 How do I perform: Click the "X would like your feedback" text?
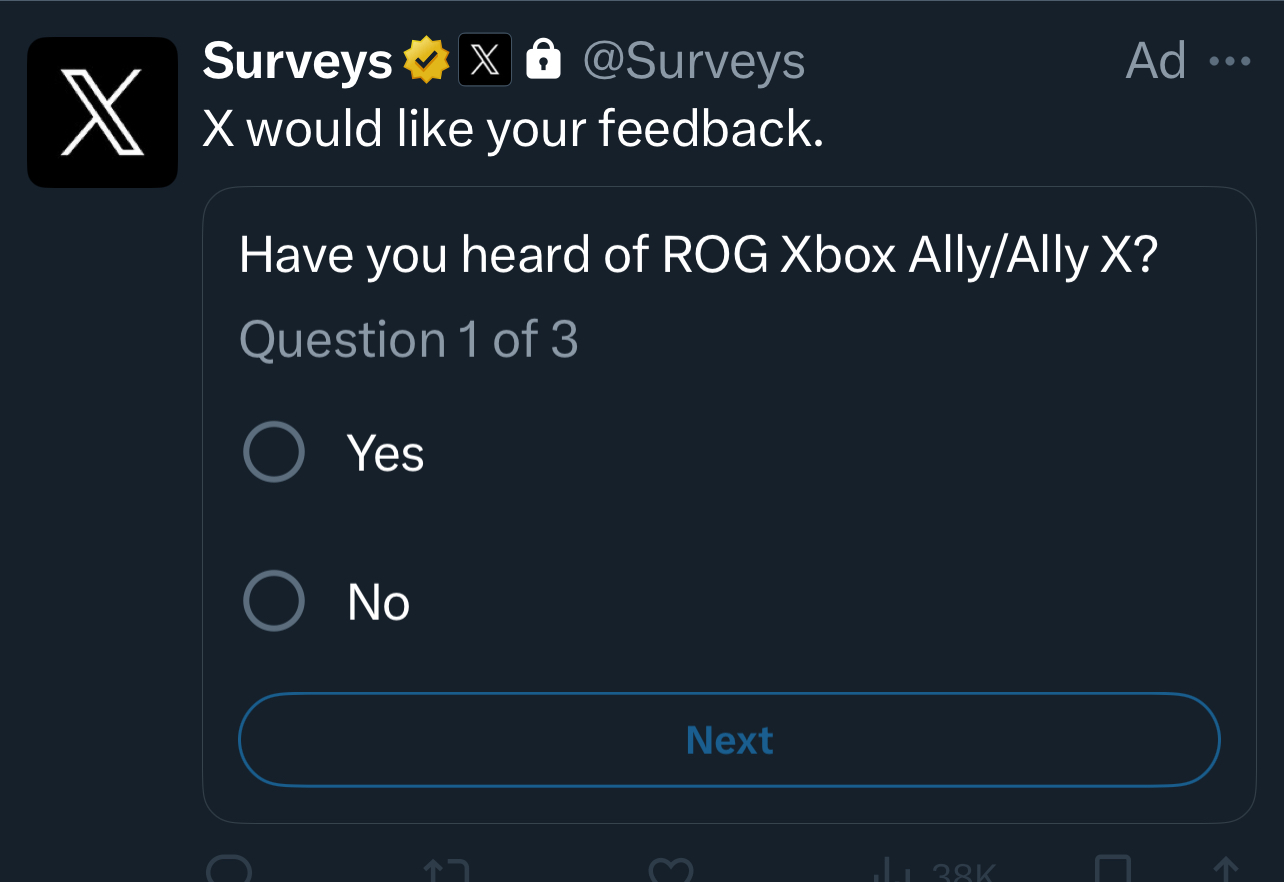click(513, 128)
